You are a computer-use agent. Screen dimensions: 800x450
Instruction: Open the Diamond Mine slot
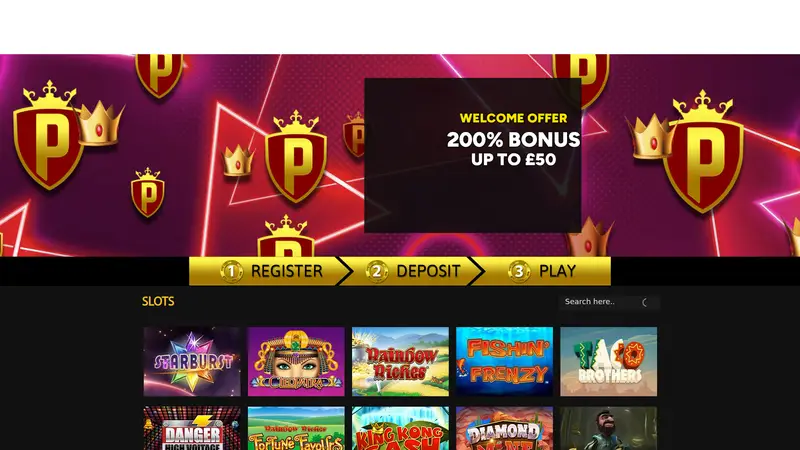(x=504, y=428)
